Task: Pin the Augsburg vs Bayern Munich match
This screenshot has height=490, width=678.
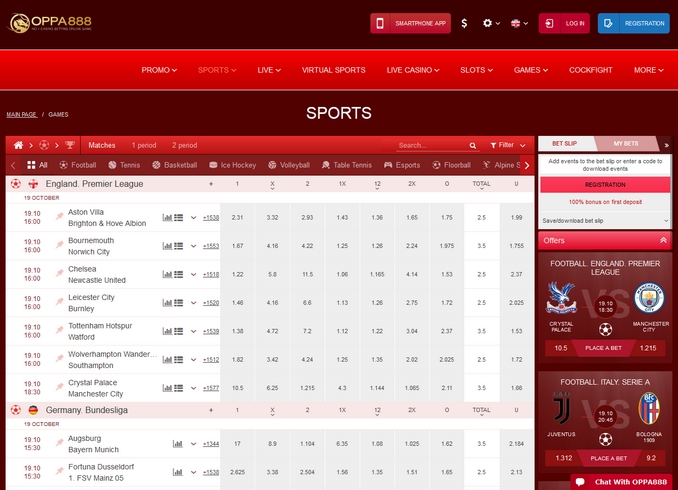Action: point(59,443)
